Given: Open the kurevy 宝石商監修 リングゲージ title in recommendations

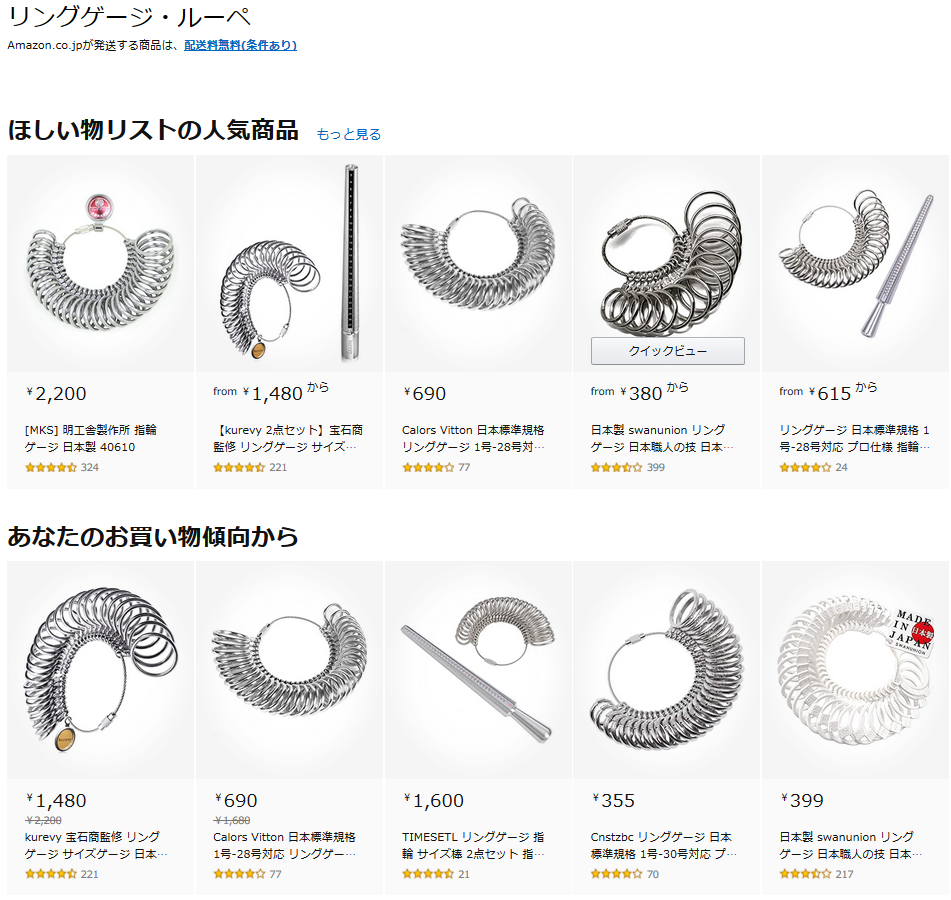Looking at the screenshot, I should (96, 845).
